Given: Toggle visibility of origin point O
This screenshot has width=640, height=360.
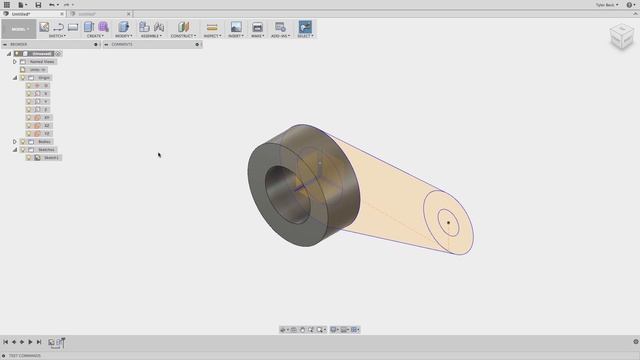Looking at the screenshot, I should pos(29,86).
